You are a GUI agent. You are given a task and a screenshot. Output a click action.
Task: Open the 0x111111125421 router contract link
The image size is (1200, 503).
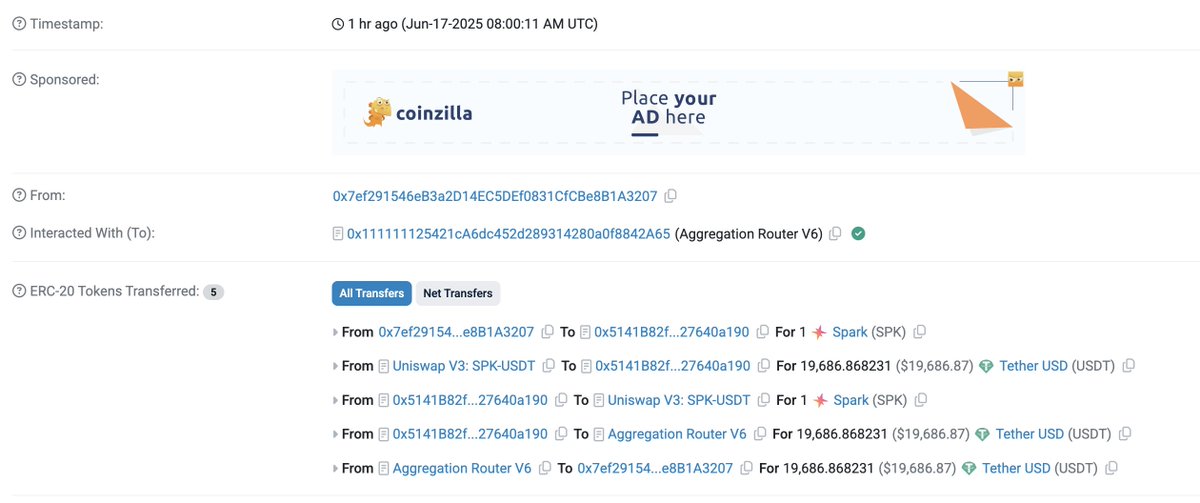point(508,234)
